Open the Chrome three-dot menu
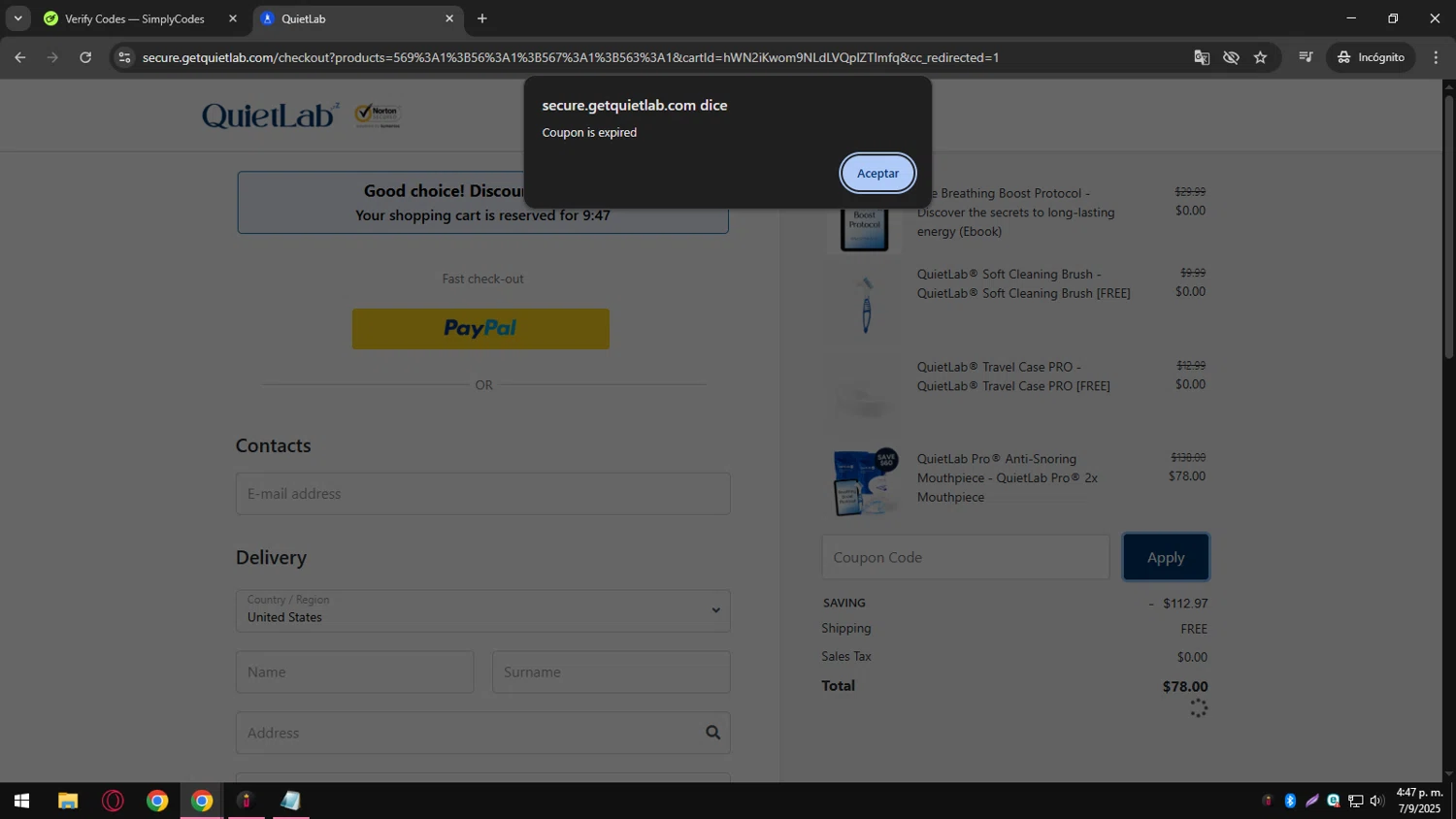This screenshot has height=819, width=1456. [1436, 57]
